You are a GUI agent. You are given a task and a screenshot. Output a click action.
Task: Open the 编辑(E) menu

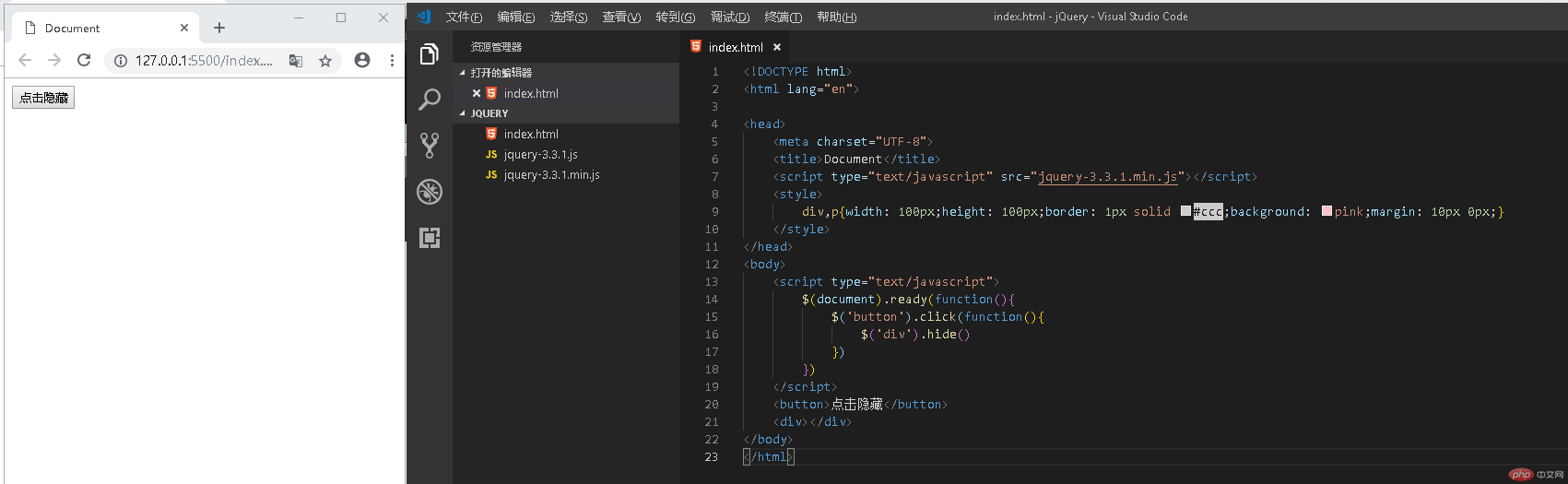(516, 17)
